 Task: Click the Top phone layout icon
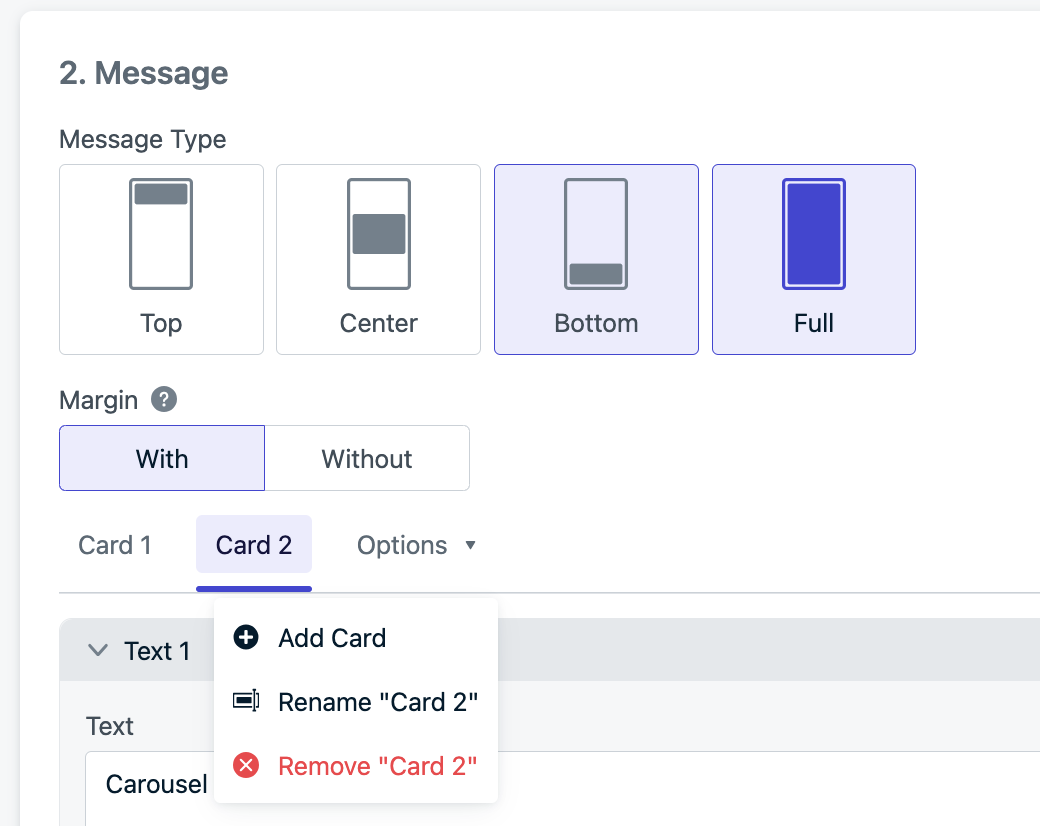161,234
